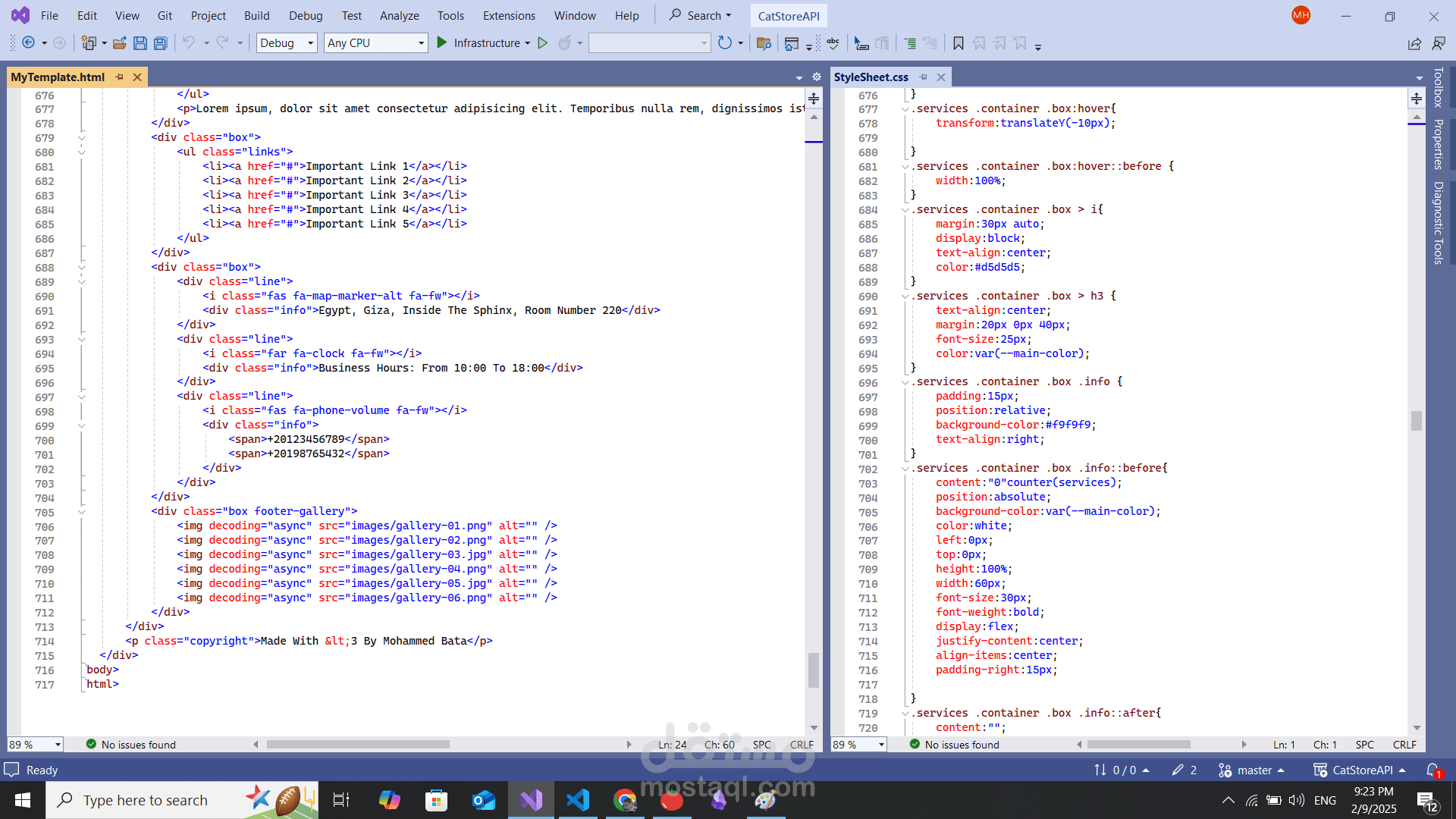Toggle a bookmark with the bookmark icon
The height and width of the screenshot is (819, 1456).
pos(959,43)
